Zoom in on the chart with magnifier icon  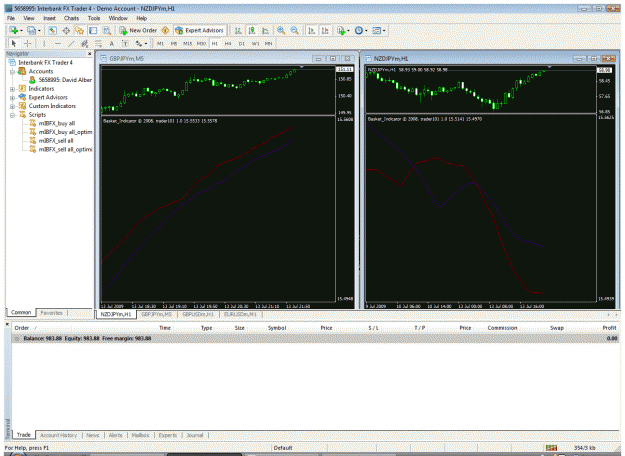(281, 30)
